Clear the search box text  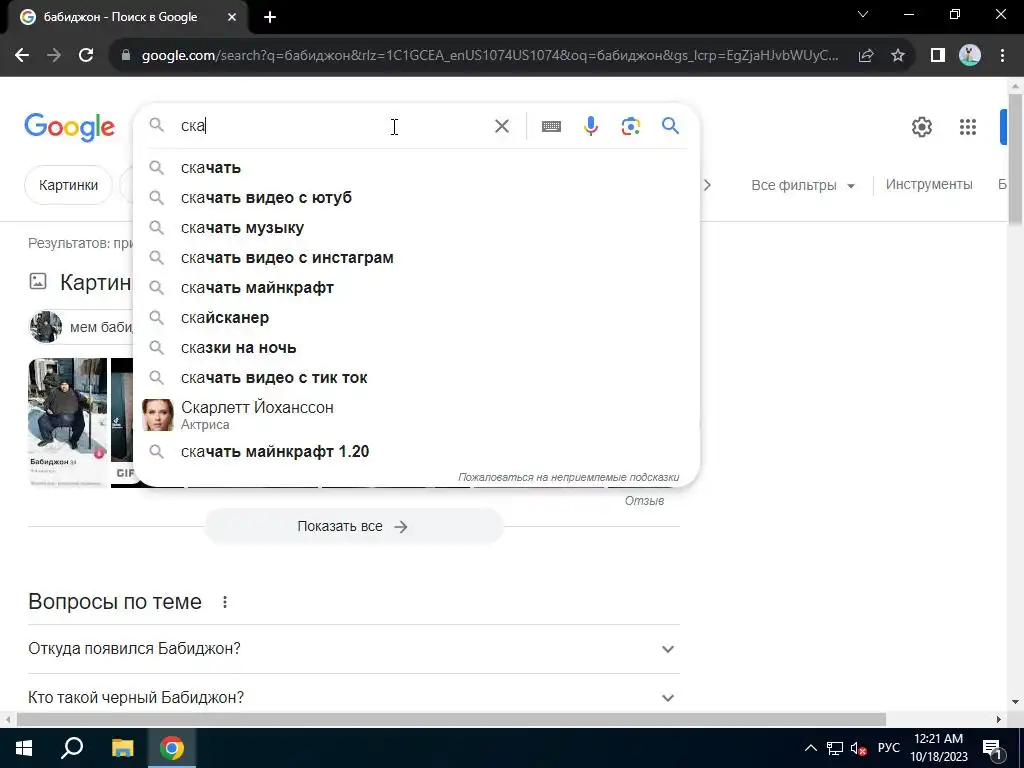click(502, 126)
